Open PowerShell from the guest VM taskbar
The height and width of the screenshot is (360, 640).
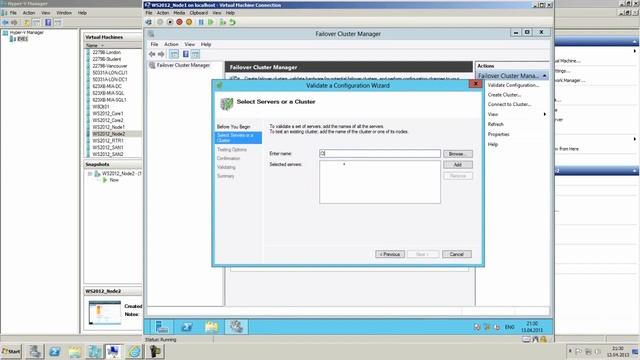[x=187, y=327]
